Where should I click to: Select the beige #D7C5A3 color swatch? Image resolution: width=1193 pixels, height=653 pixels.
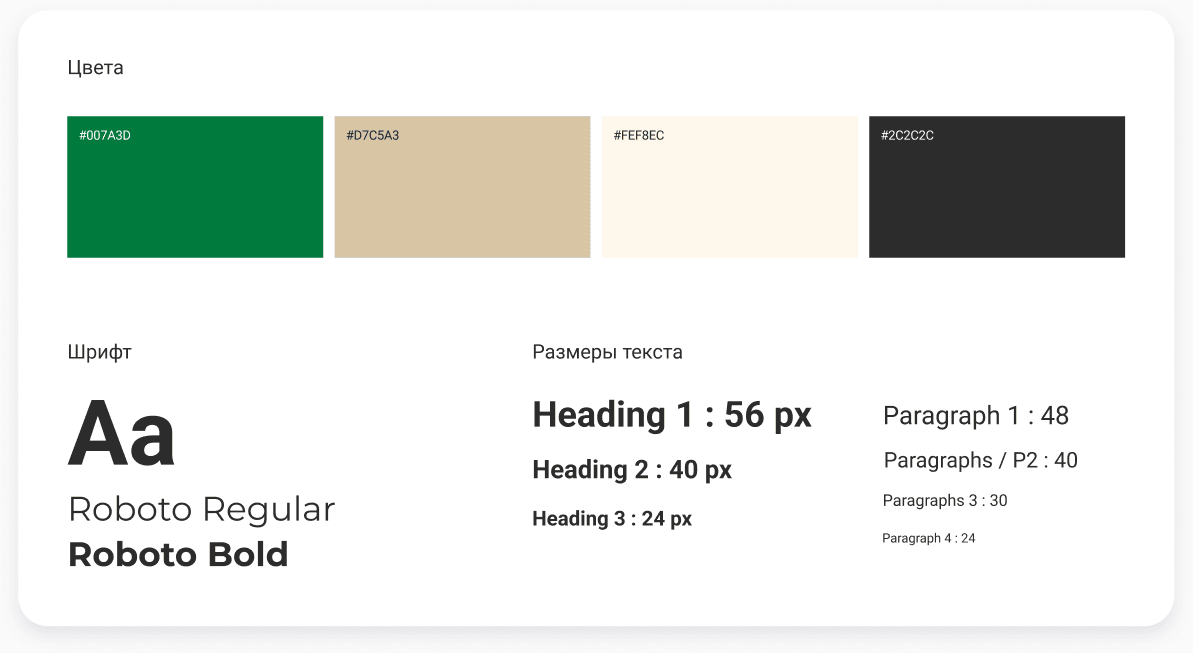pos(462,186)
